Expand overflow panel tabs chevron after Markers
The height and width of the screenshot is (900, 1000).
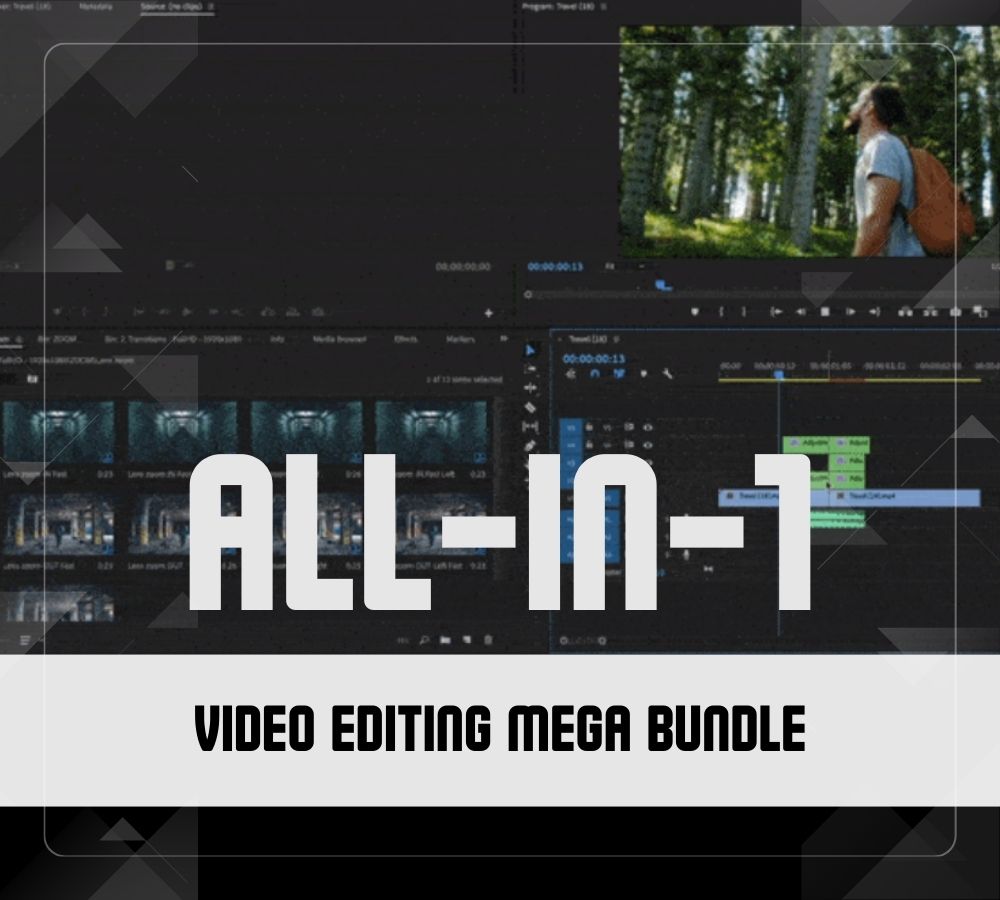(x=503, y=339)
